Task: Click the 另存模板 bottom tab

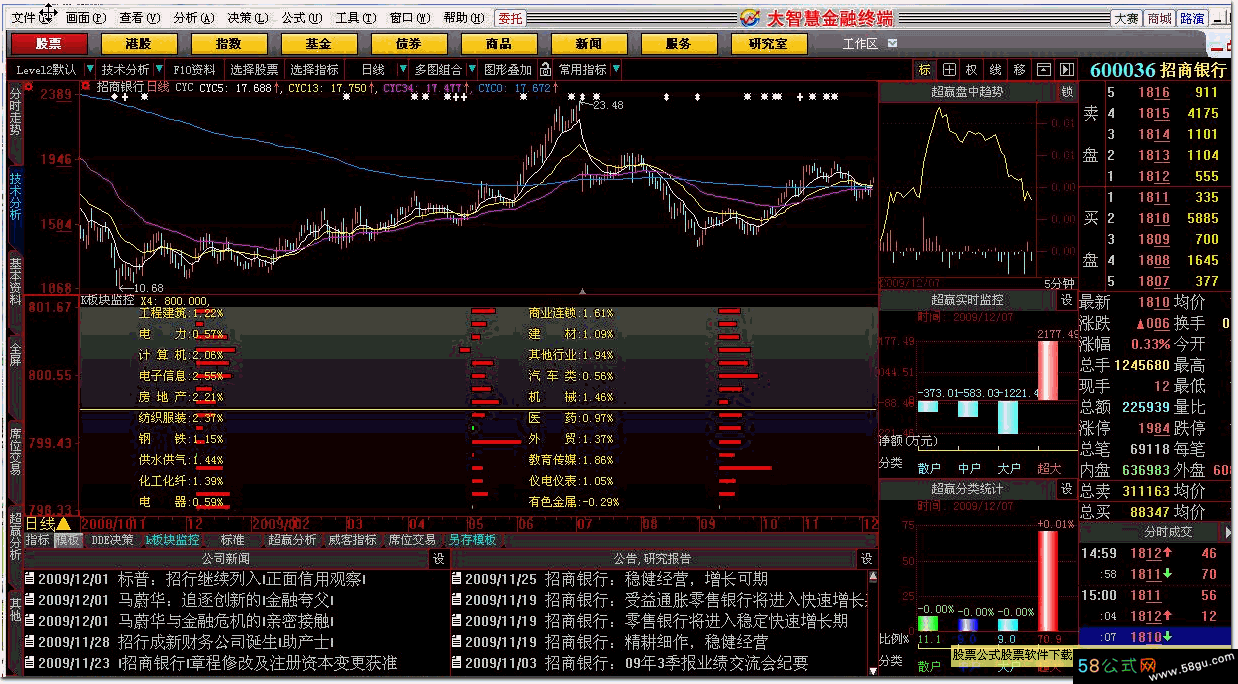Action: coord(473,540)
